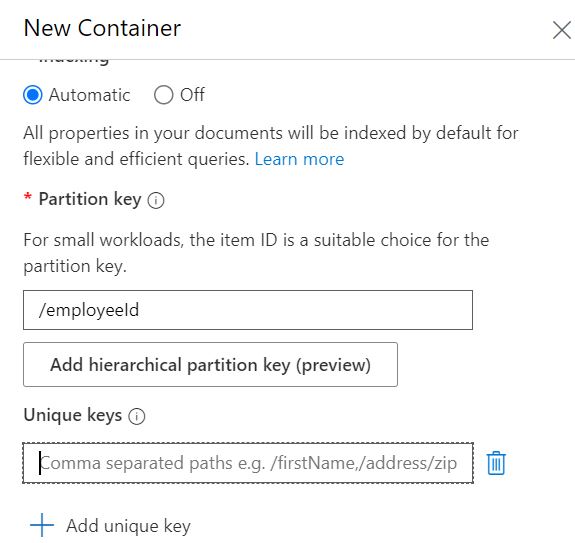Click the plus icon for adding unique key
Viewport: 575px width, 543px height.
tap(42, 525)
